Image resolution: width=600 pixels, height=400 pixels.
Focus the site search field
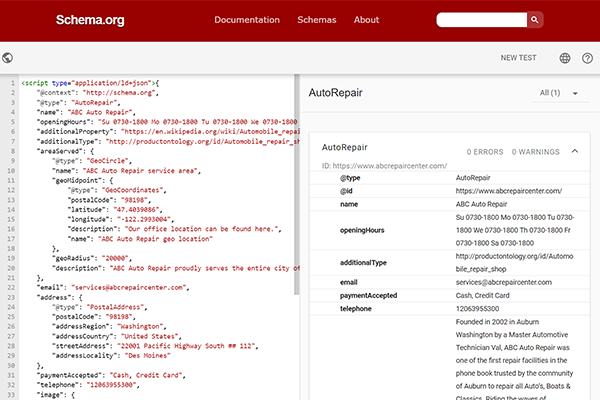click(481, 20)
